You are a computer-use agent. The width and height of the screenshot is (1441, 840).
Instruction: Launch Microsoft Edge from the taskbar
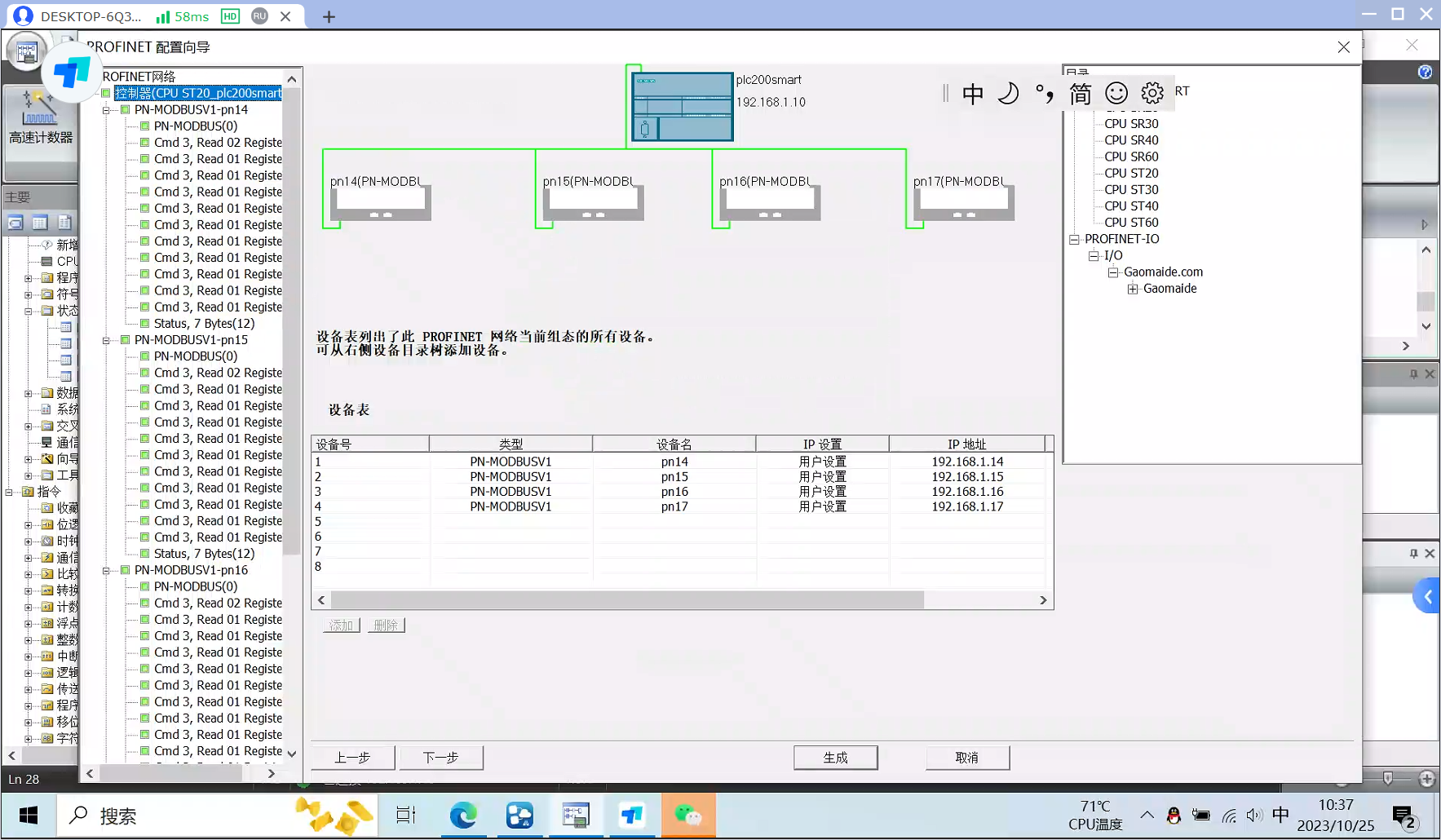(463, 815)
